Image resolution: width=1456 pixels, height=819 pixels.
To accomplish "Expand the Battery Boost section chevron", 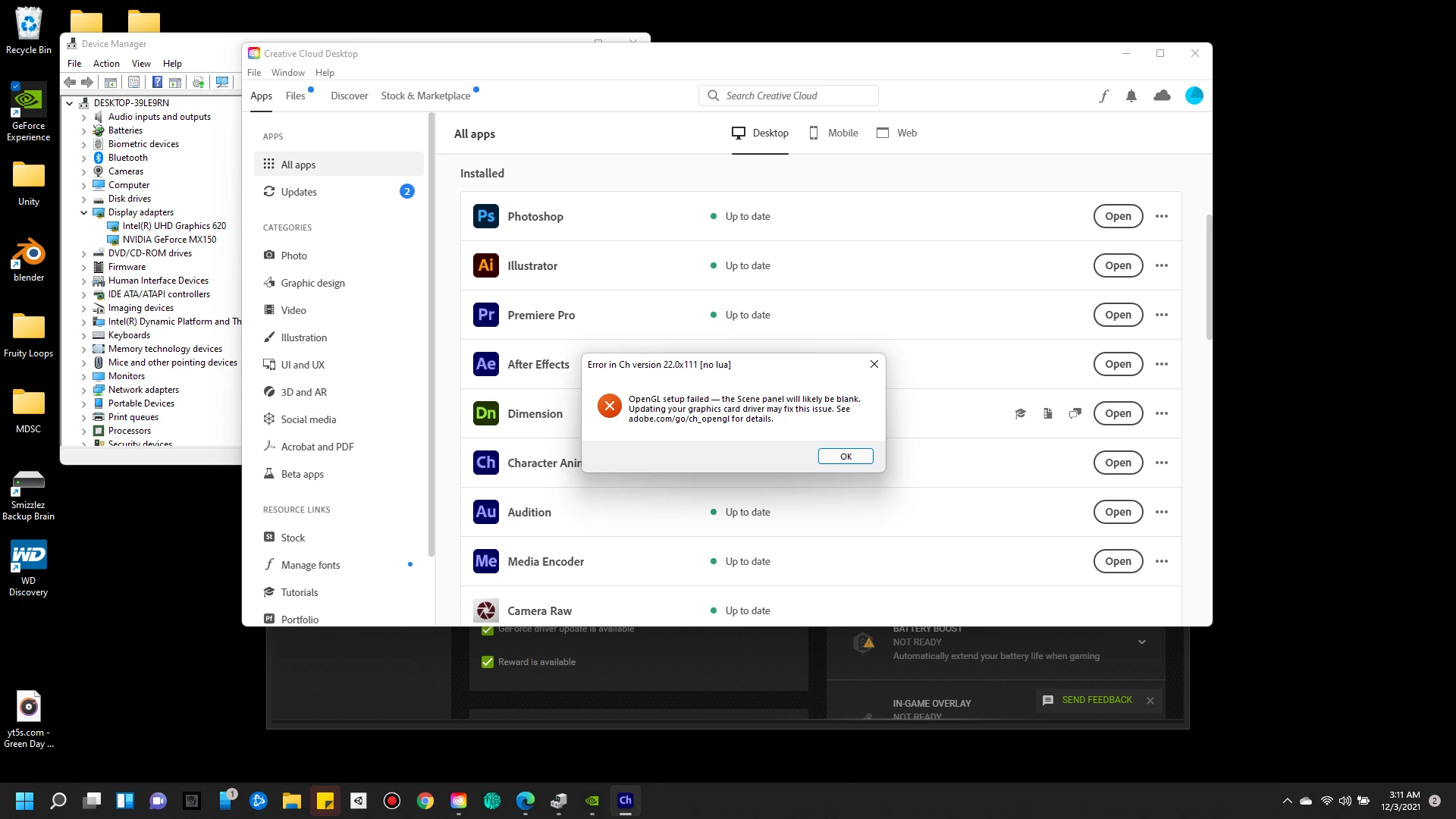I will point(1142,642).
